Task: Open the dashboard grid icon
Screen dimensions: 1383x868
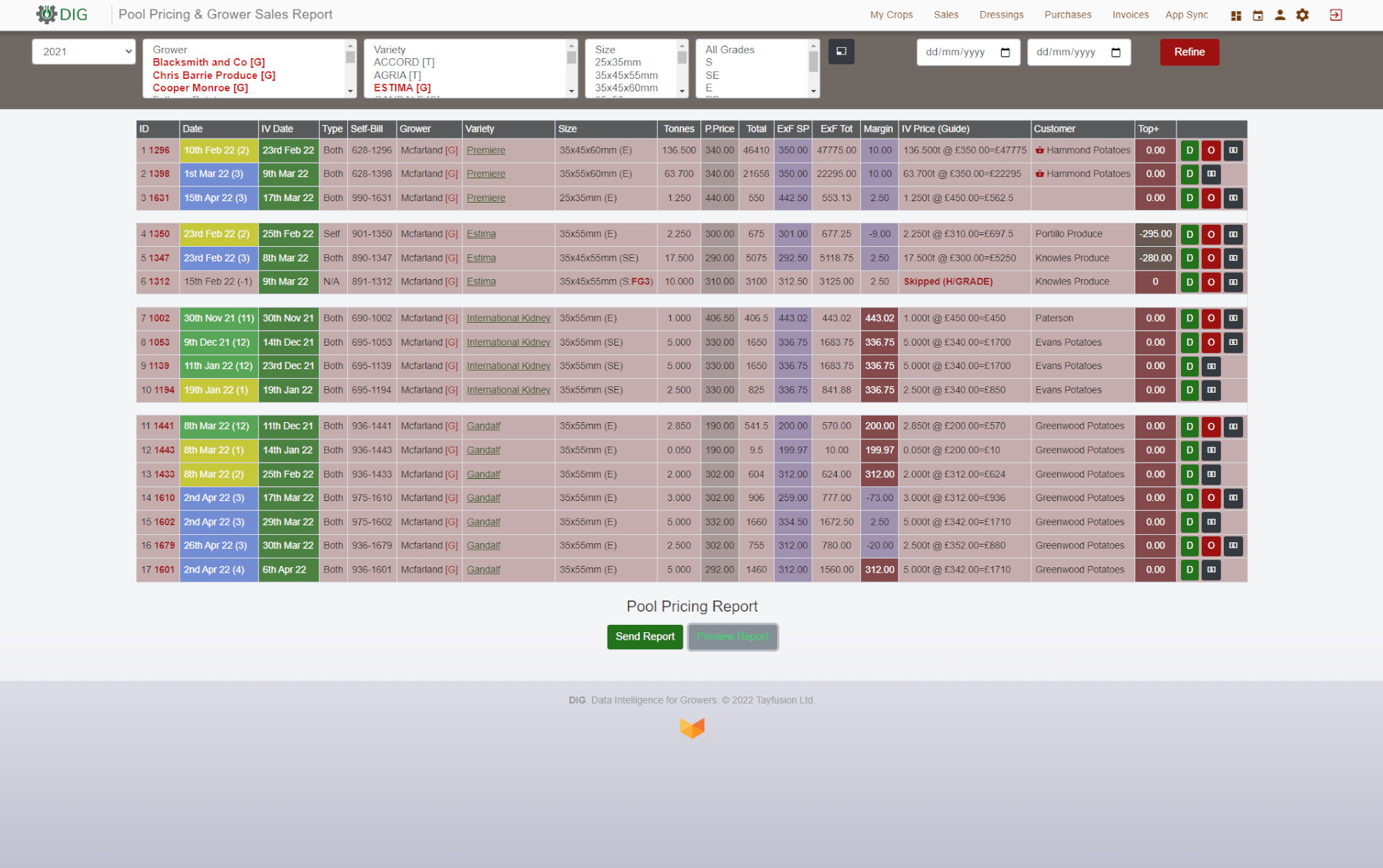Action: coord(1236,15)
